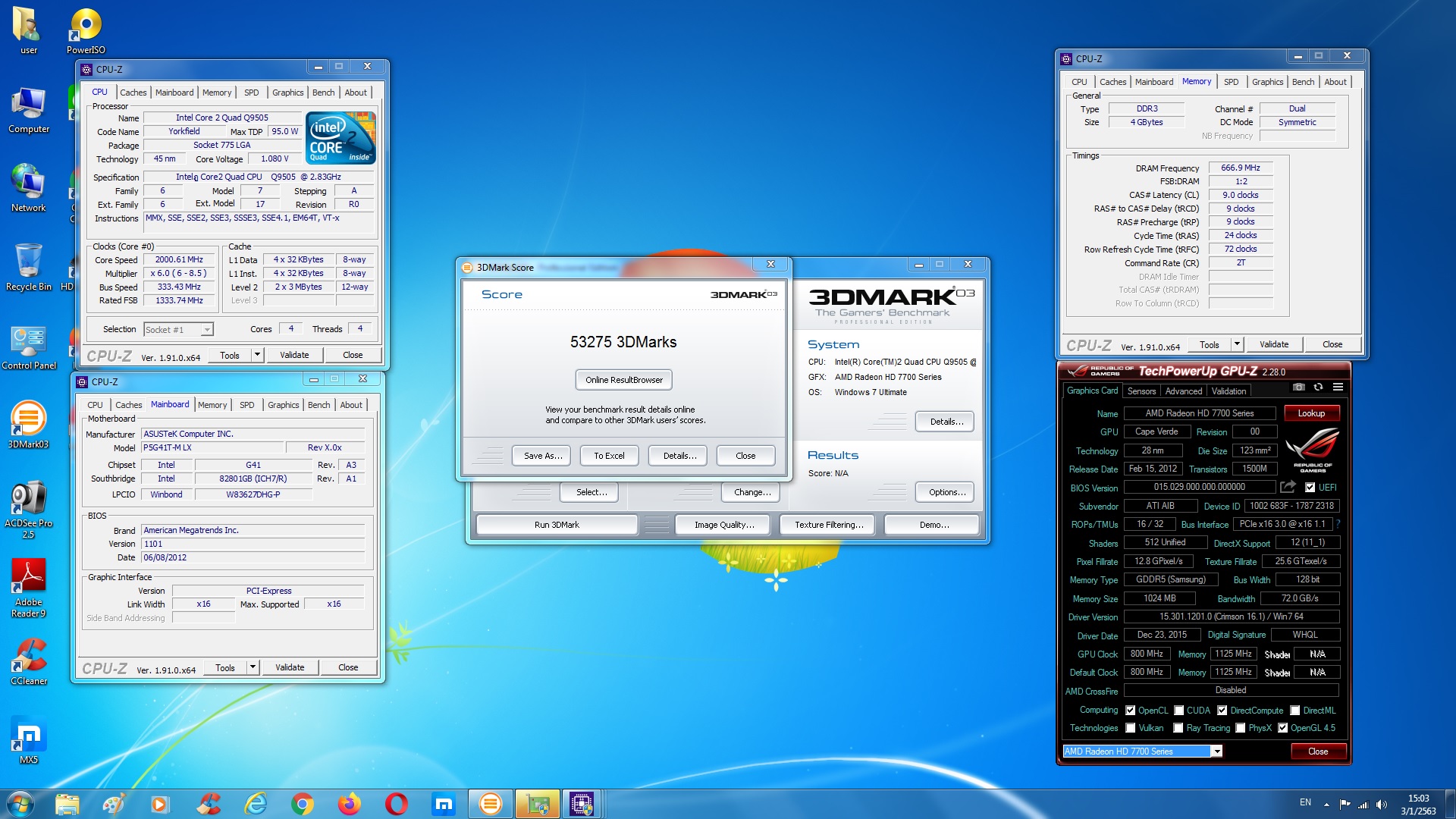Image resolution: width=1456 pixels, height=819 pixels.
Task: Toggle the Vulkan checkbox
Action: click(1131, 728)
